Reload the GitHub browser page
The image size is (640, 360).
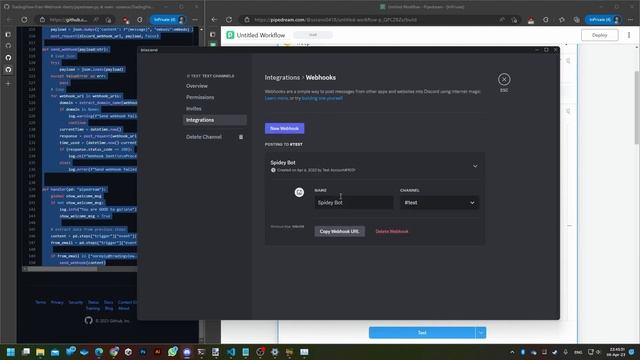(x=24, y=20)
